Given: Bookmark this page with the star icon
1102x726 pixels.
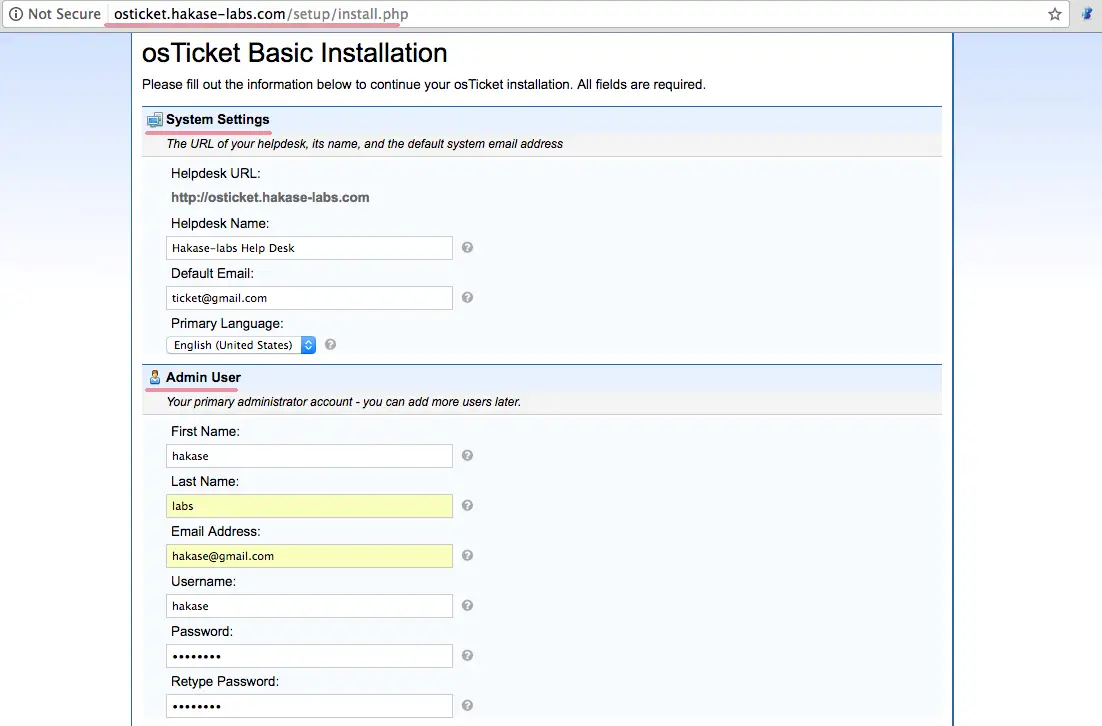Looking at the screenshot, I should [x=1054, y=14].
